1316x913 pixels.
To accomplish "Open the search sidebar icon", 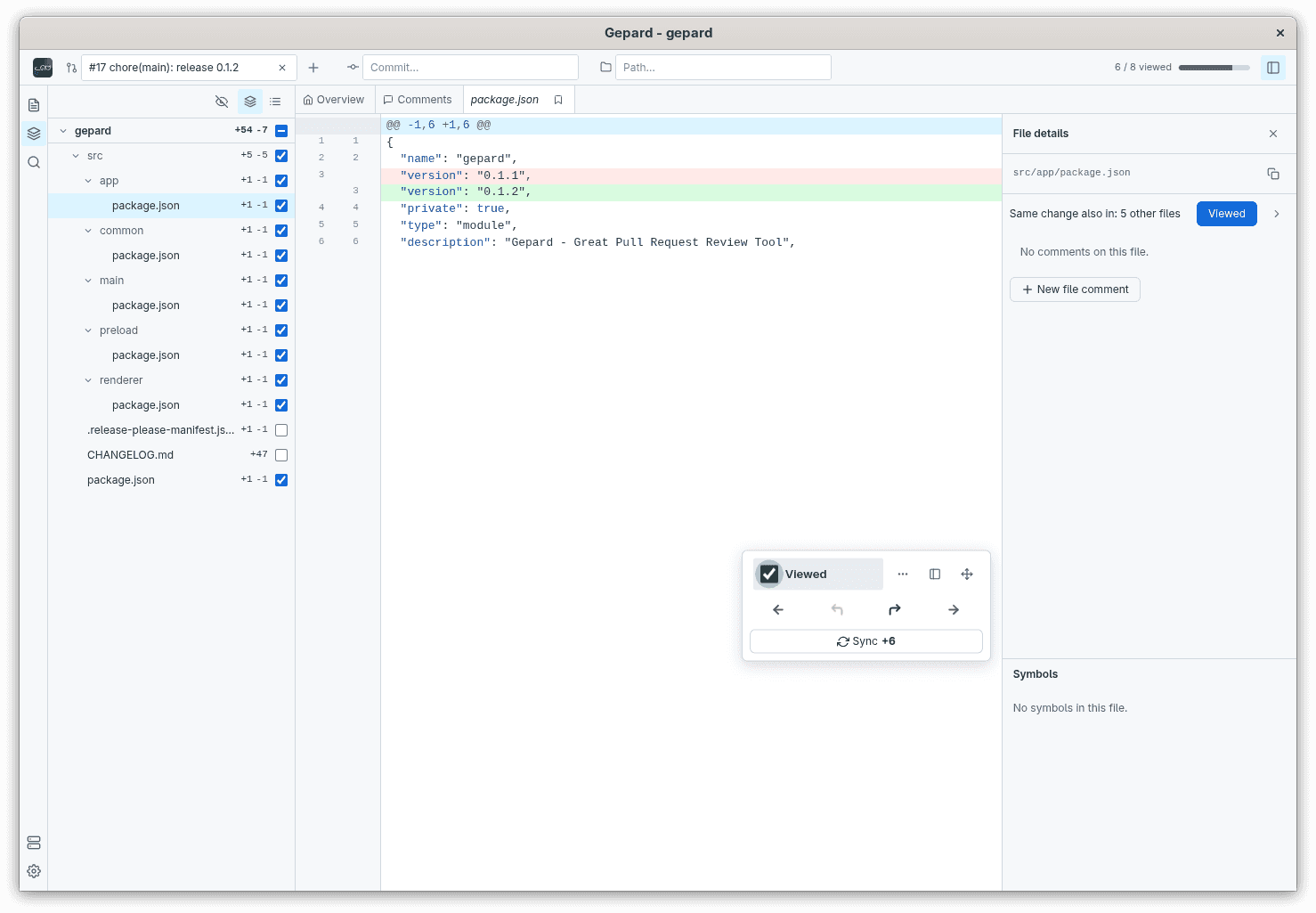I will (x=34, y=162).
